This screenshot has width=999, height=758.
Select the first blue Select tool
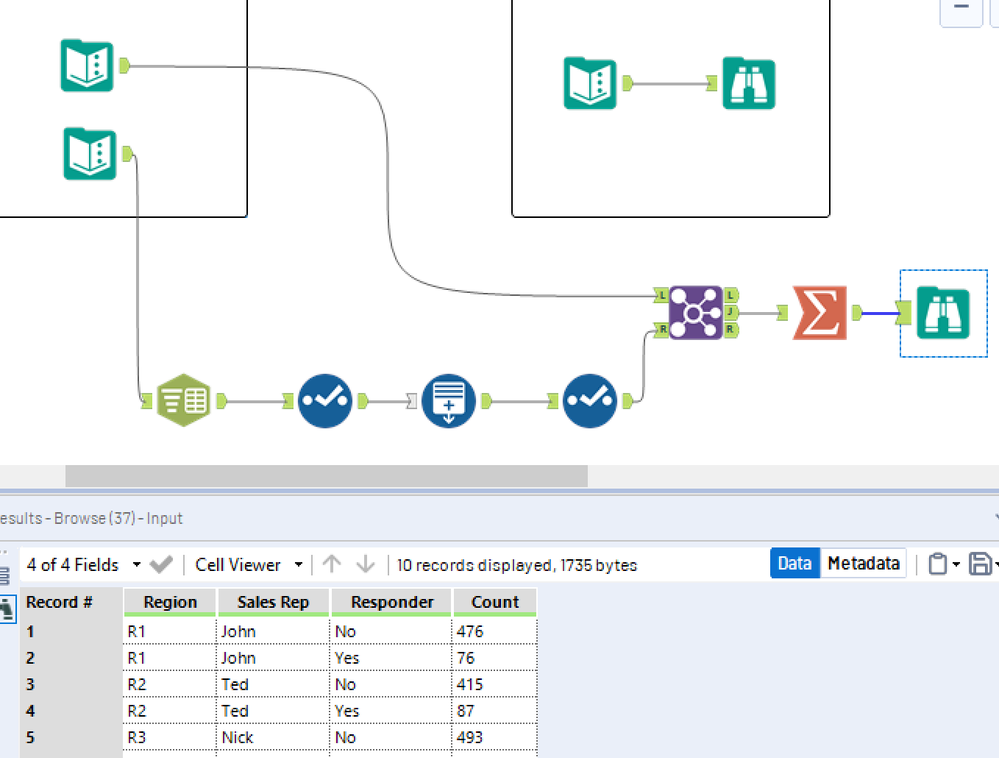325,401
